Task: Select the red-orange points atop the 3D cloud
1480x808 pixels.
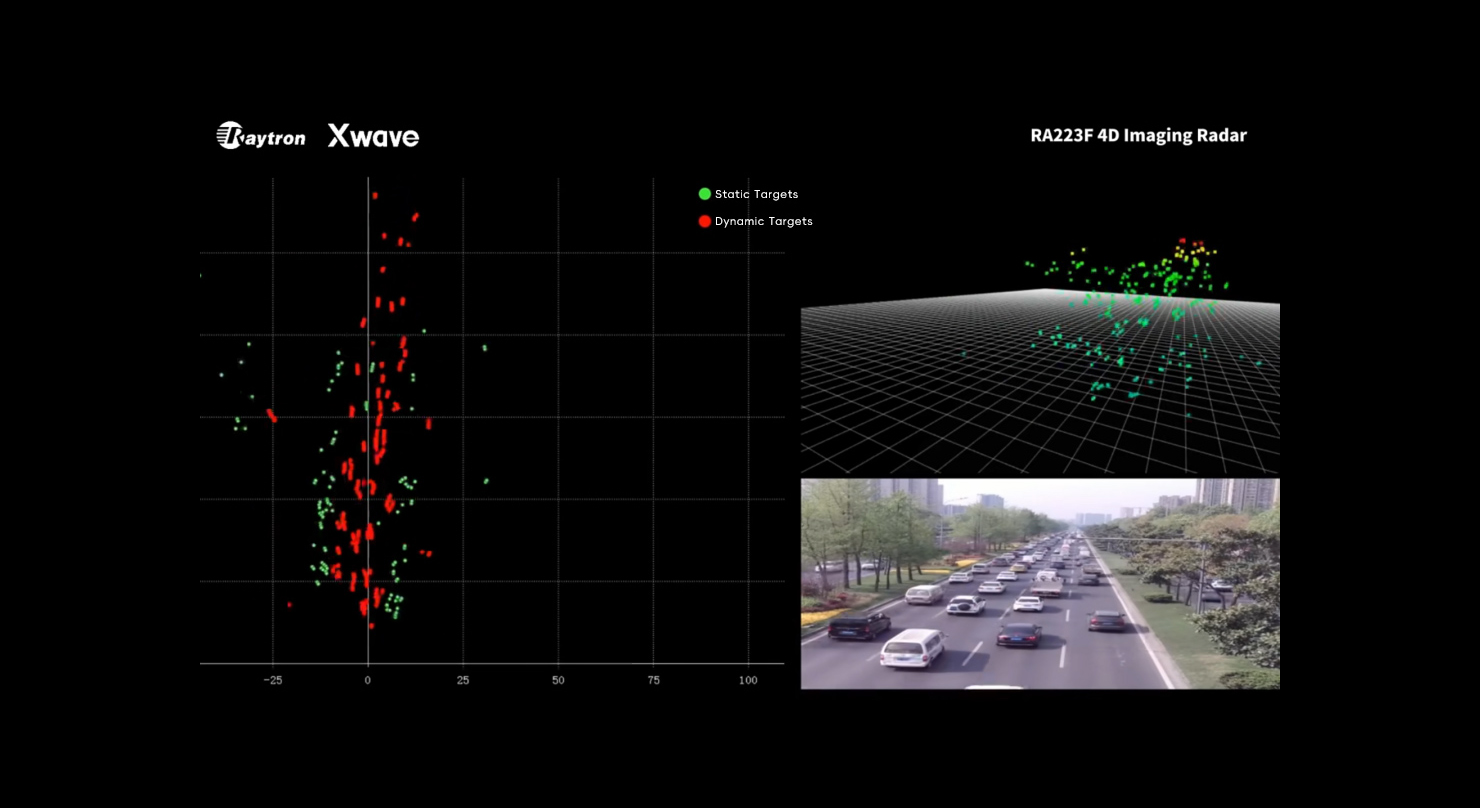Action: 1190,243
